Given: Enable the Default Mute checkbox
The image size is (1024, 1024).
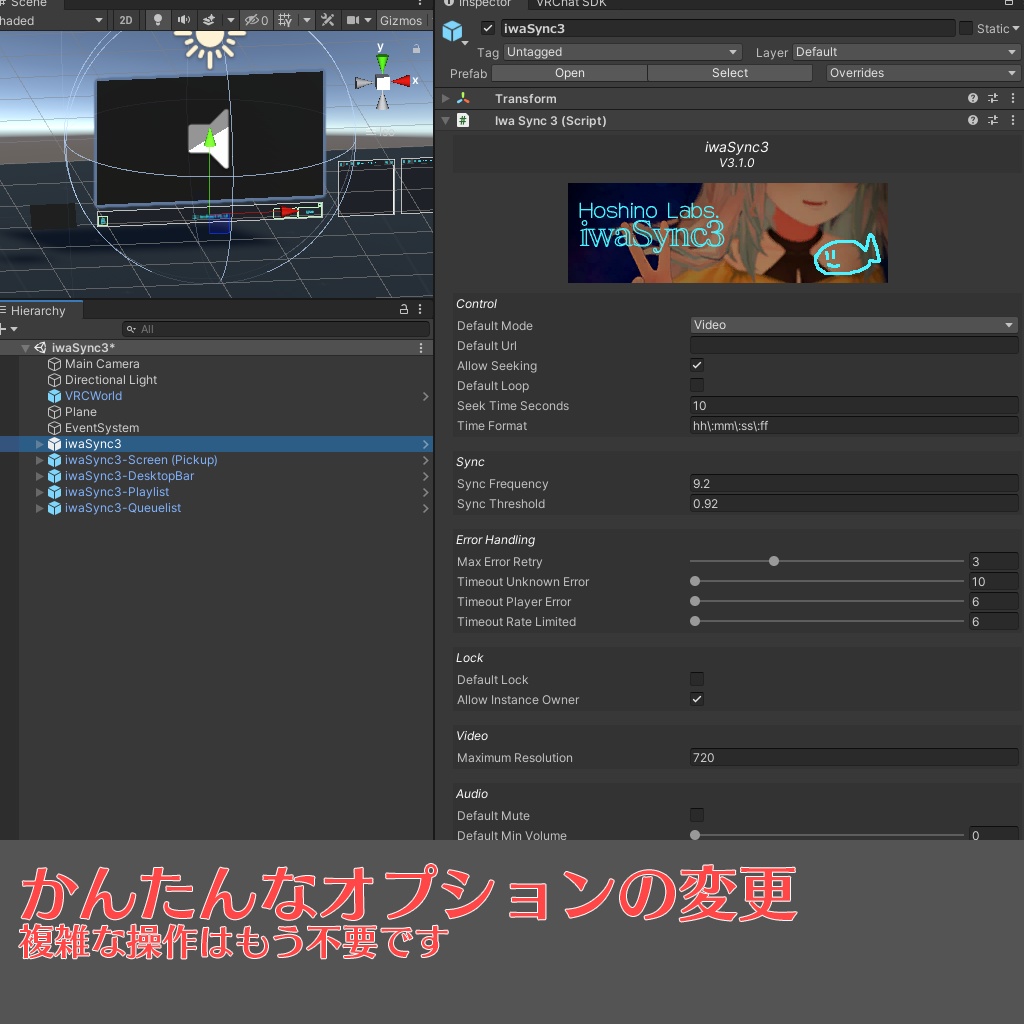Looking at the screenshot, I should [x=696, y=815].
